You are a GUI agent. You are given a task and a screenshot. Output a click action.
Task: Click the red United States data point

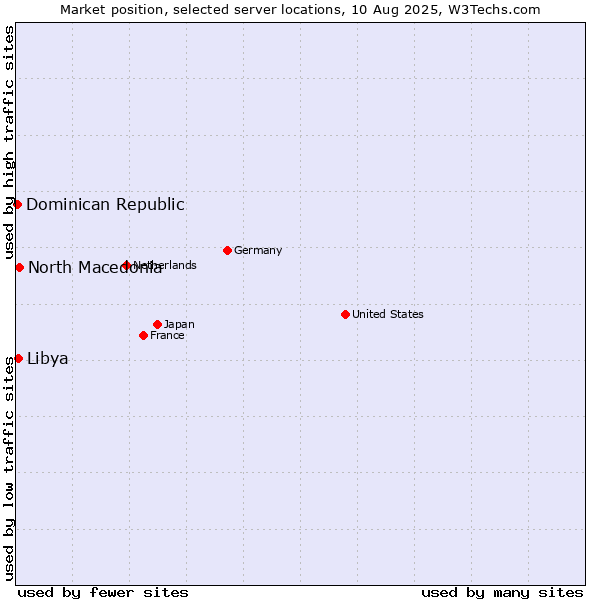point(345,315)
